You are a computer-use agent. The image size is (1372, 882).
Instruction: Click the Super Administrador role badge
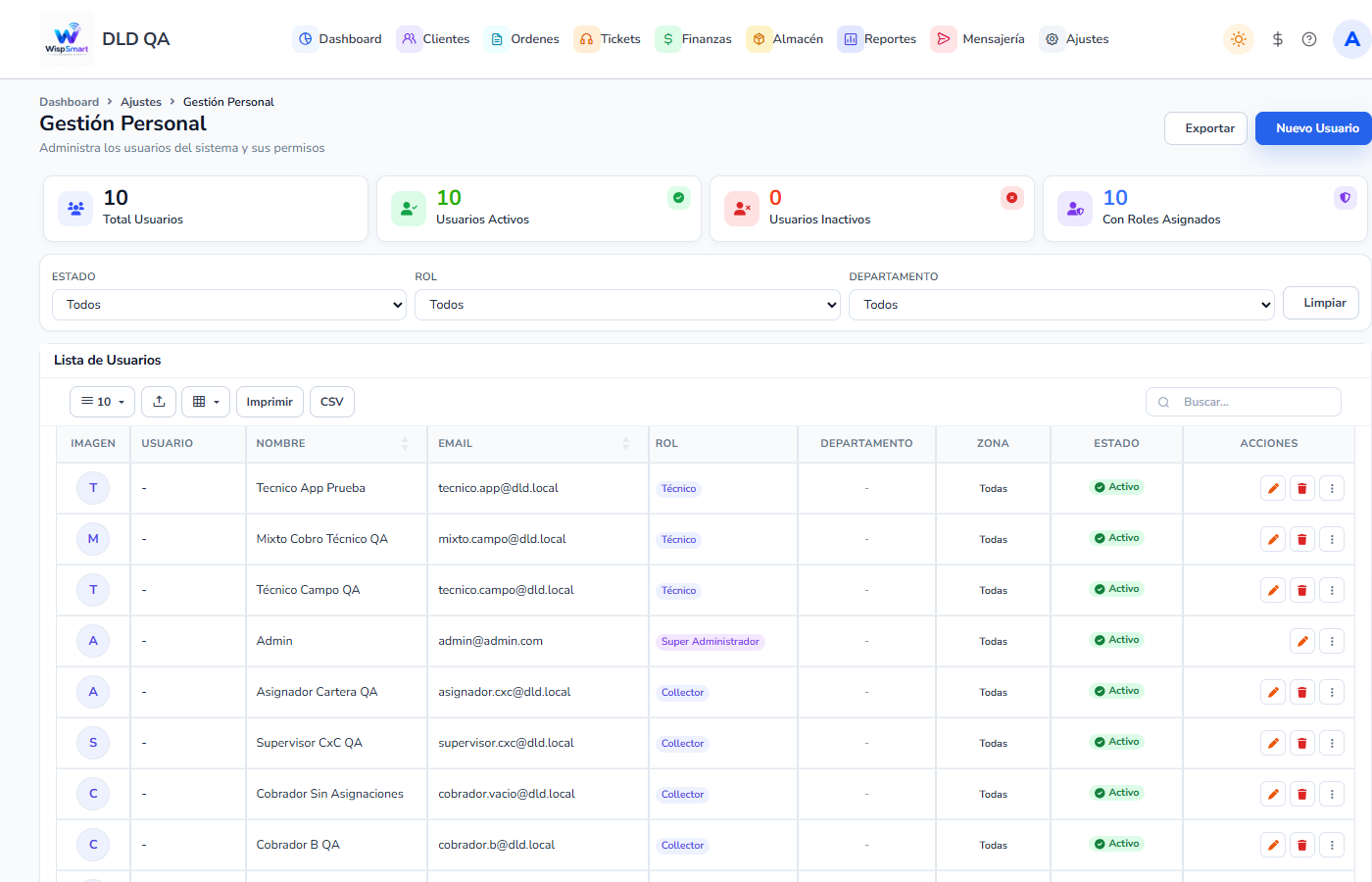click(710, 642)
